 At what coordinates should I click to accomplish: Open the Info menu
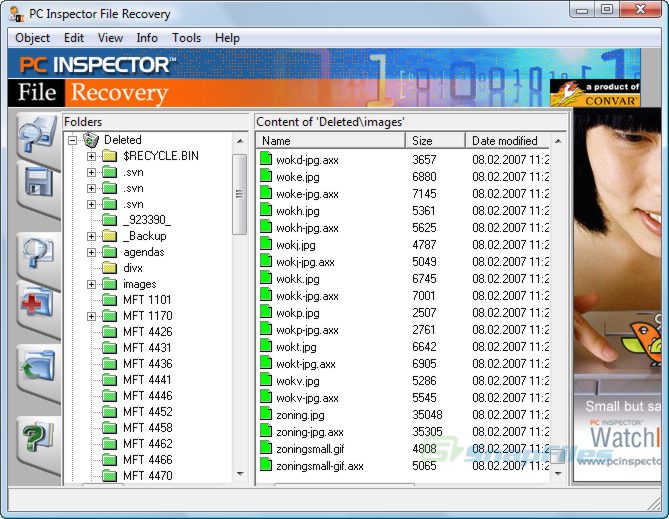pos(147,38)
